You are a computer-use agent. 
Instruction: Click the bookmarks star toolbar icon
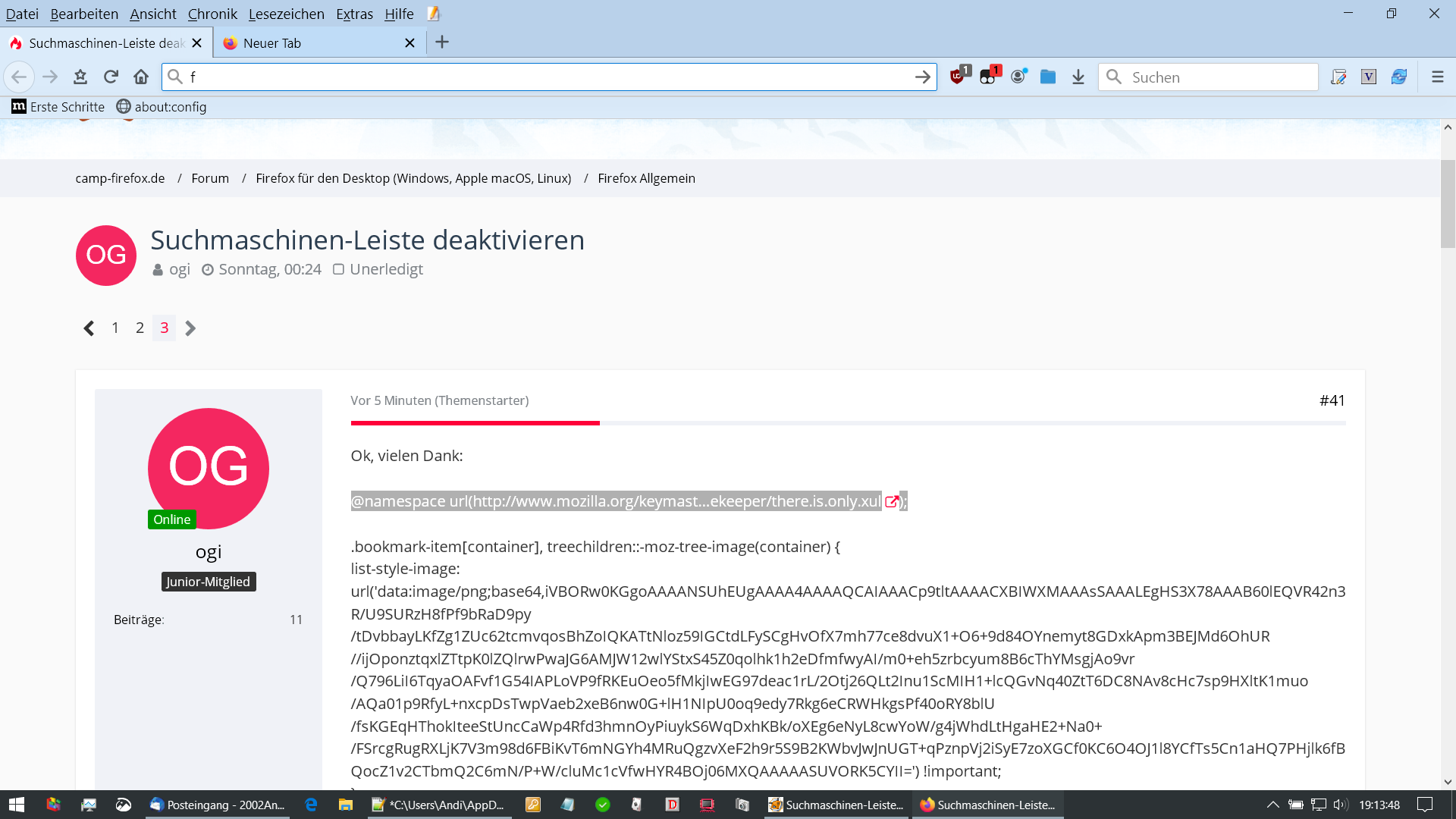coord(80,77)
